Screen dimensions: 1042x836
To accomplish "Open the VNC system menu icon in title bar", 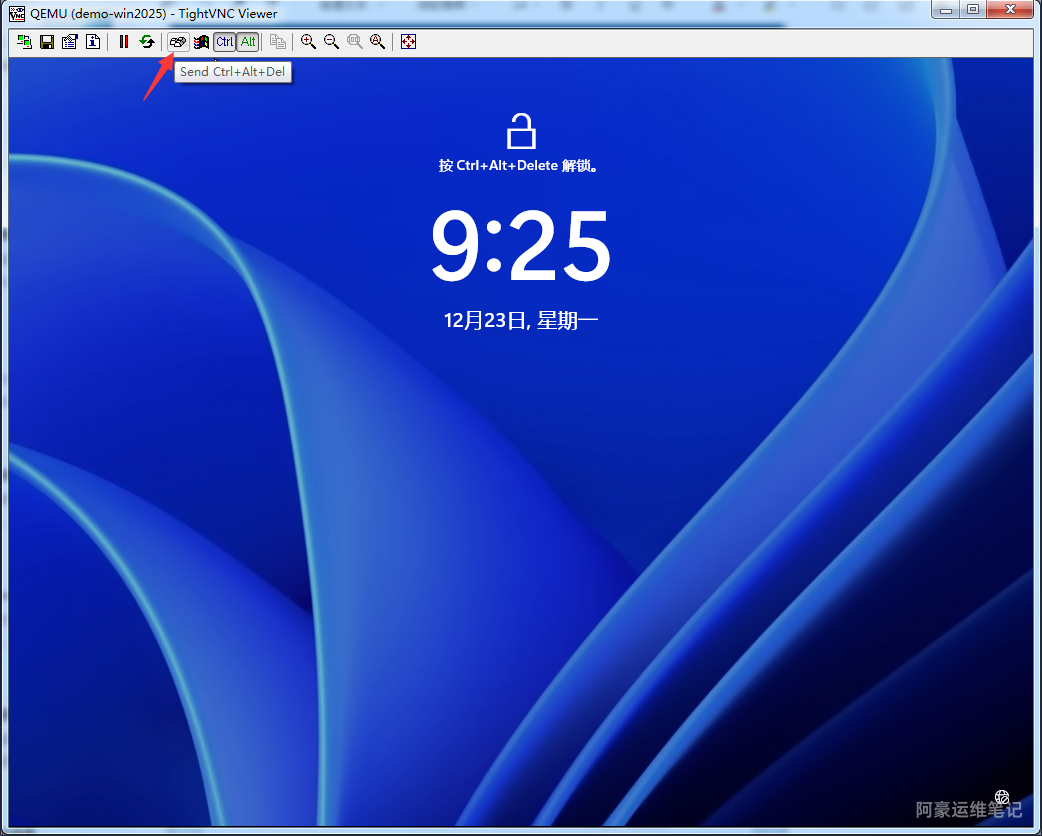I will (x=16, y=13).
